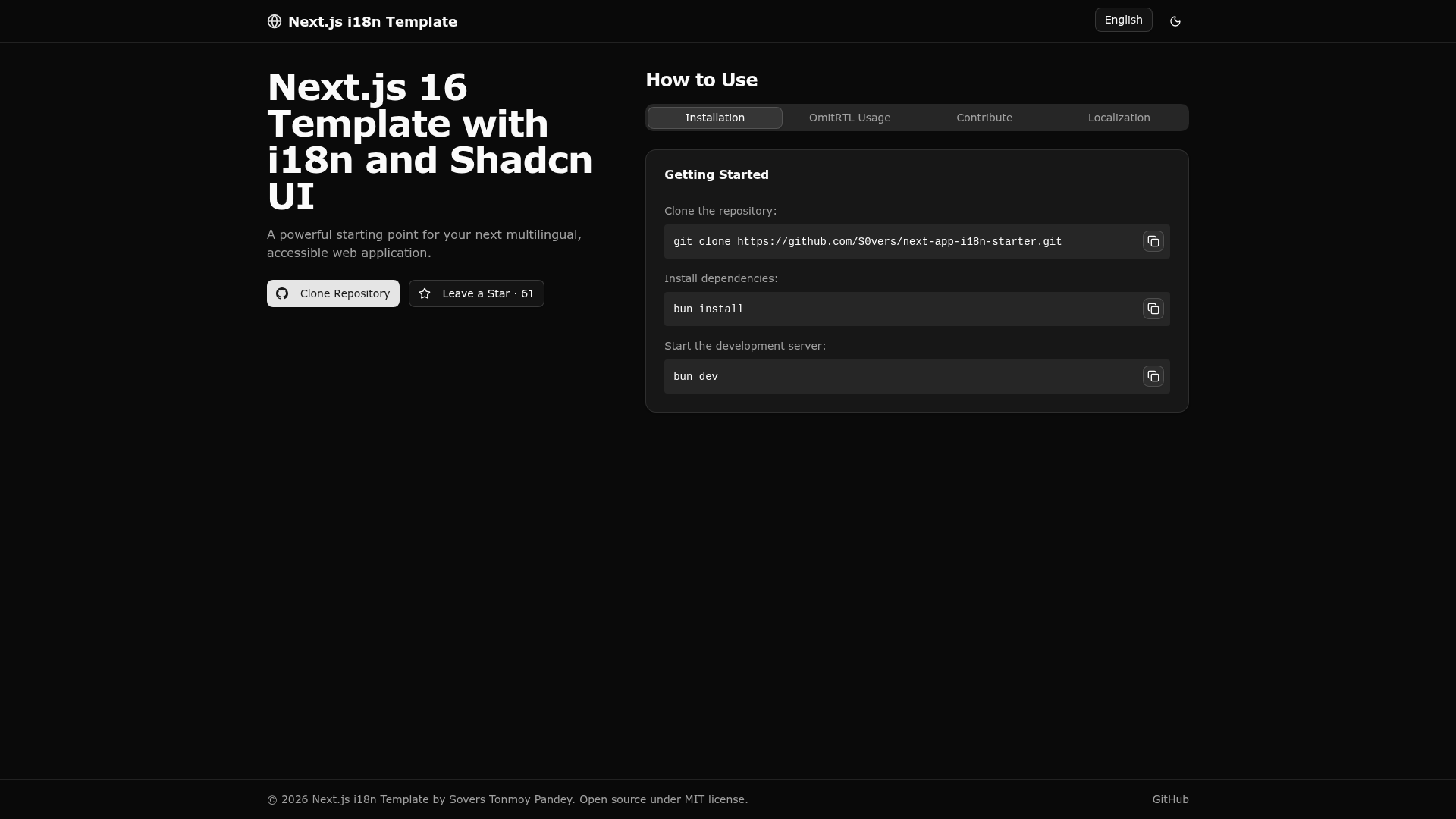
Task: Click the 'How to Use' heading
Action: click(701, 80)
